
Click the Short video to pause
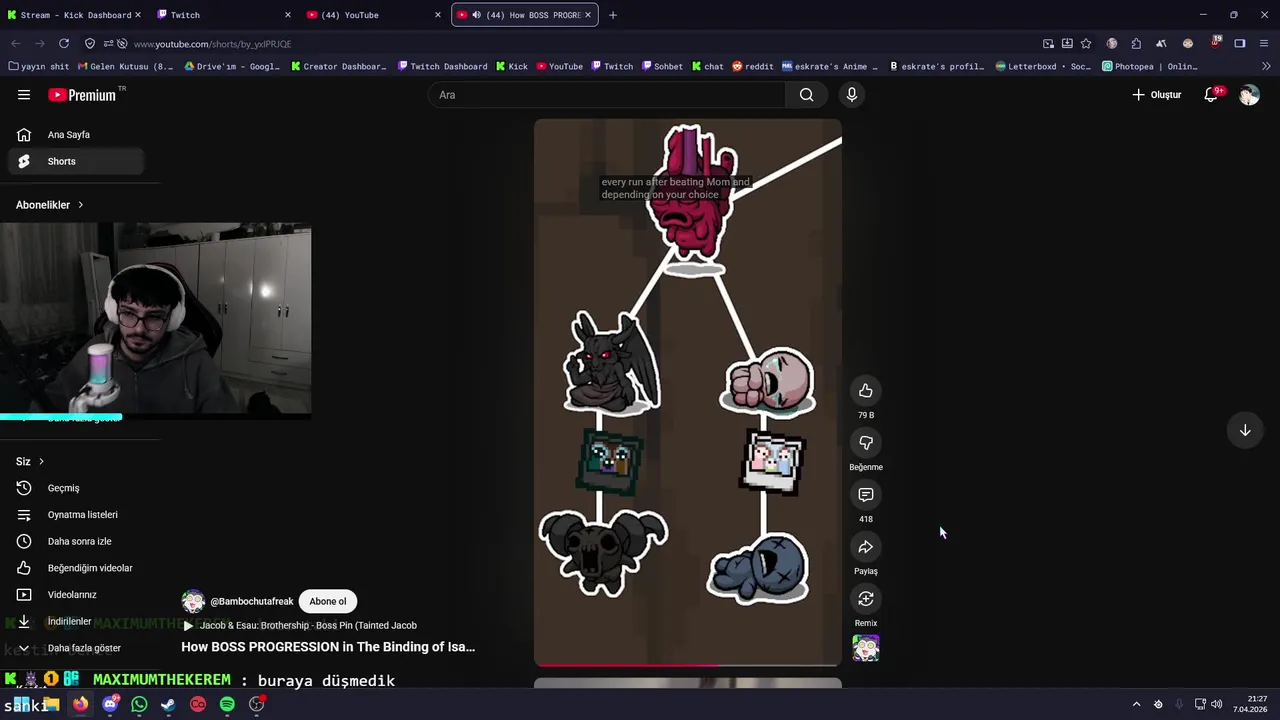688,392
